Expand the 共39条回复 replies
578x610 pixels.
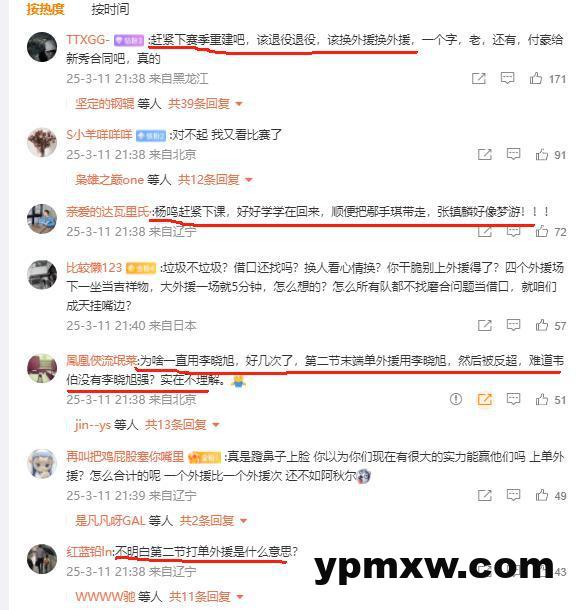[x=205, y=104]
